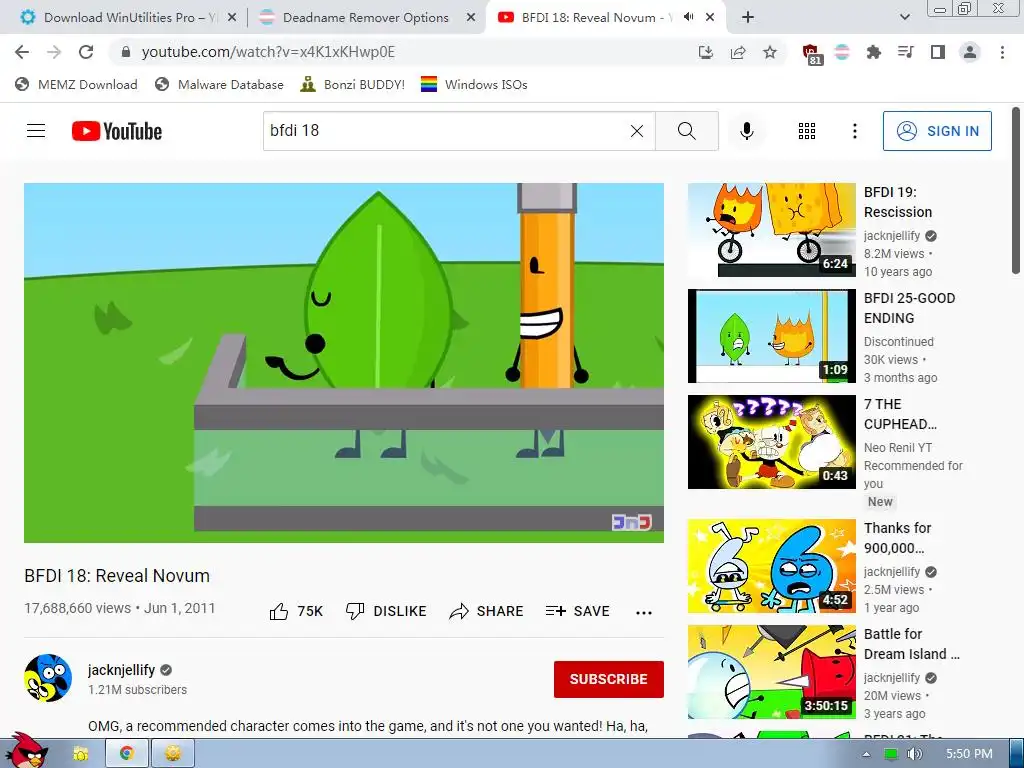Open the Bonzi BUDDY! bookmark
Image resolution: width=1024 pixels, height=768 pixels.
353,84
